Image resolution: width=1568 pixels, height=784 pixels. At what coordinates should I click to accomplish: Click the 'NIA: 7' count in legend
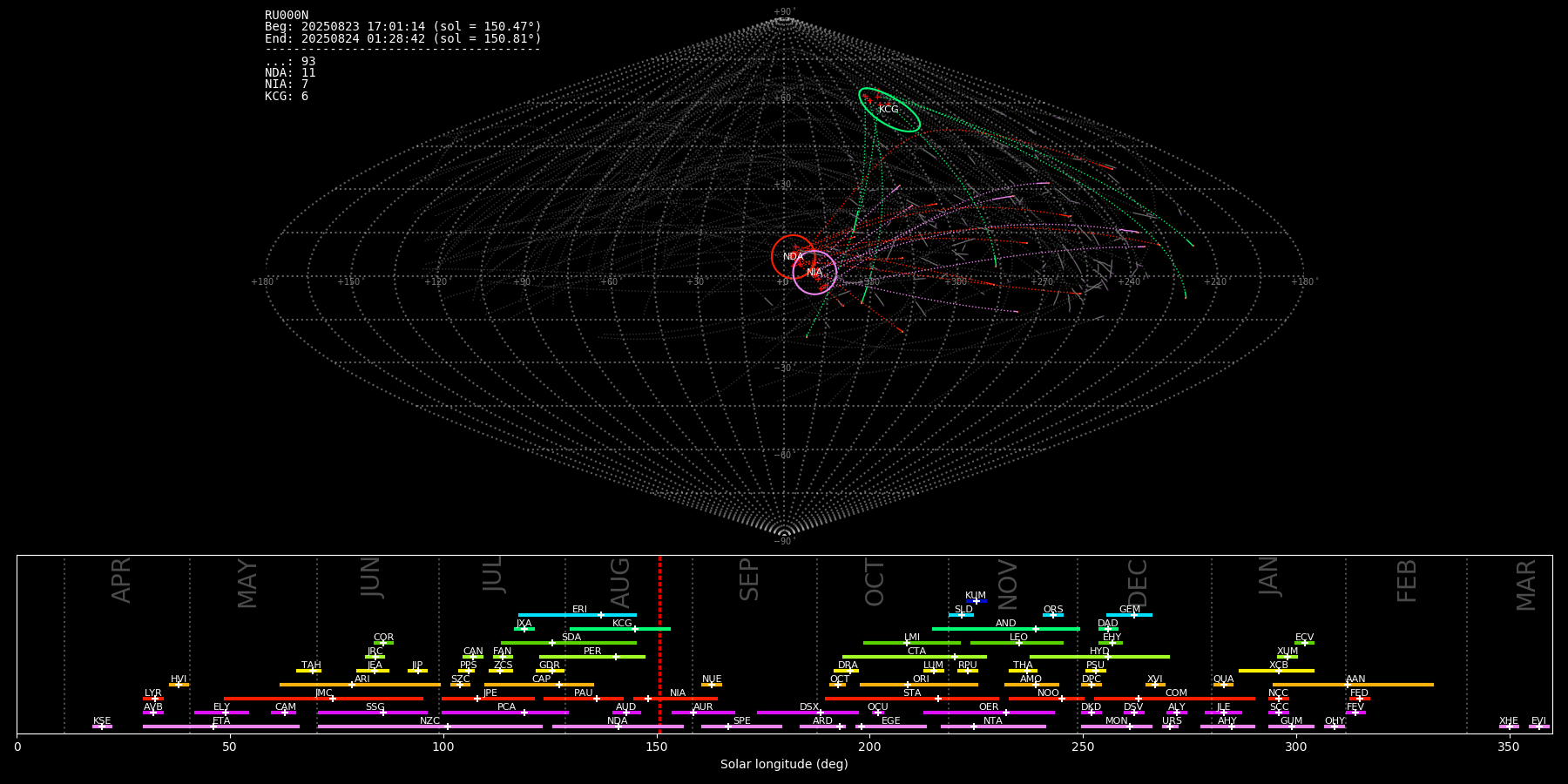pyautogui.click(x=287, y=84)
